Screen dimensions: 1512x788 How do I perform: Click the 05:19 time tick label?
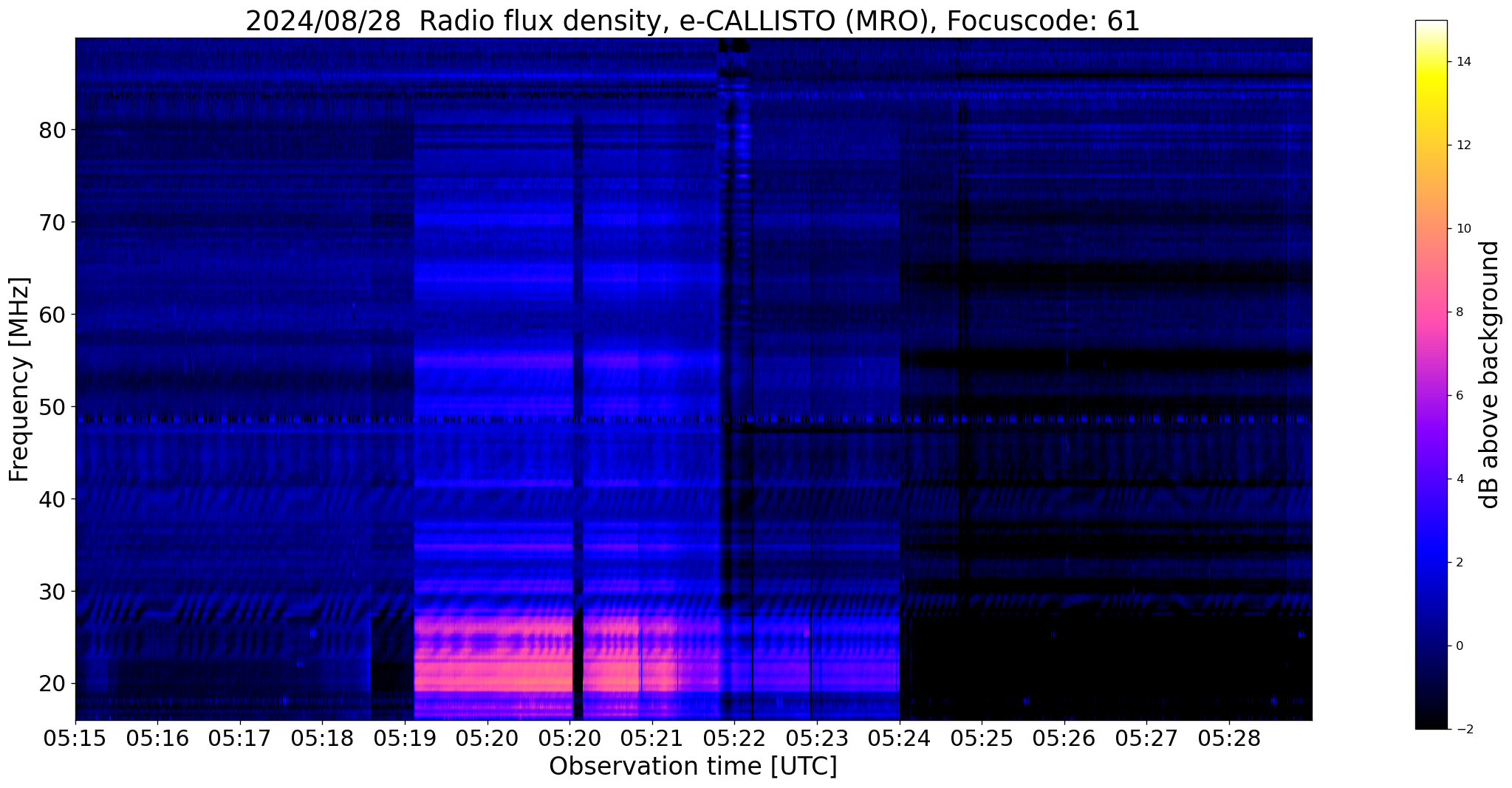click(x=404, y=738)
